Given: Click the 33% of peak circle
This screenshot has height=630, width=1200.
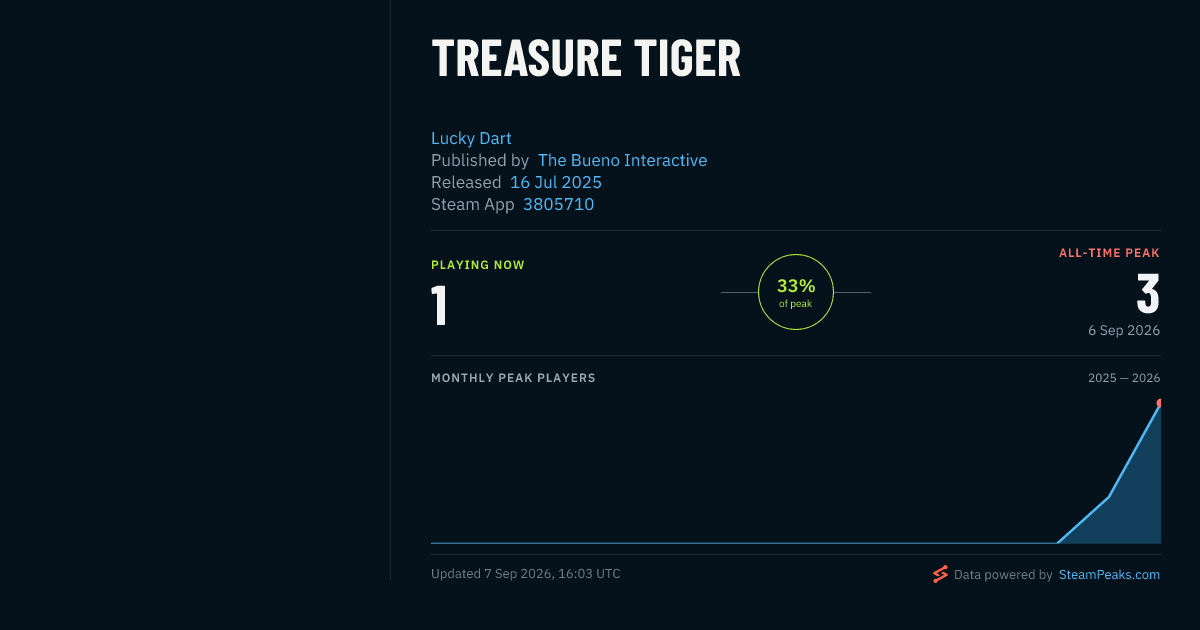Looking at the screenshot, I should pyautogui.click(x=796, y=292).
